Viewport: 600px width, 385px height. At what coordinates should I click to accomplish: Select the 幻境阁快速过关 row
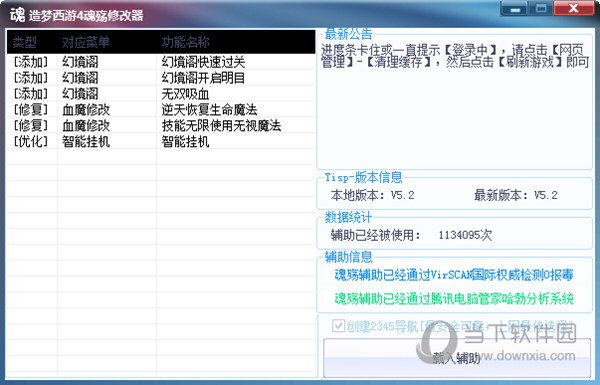tap(161, 62)
